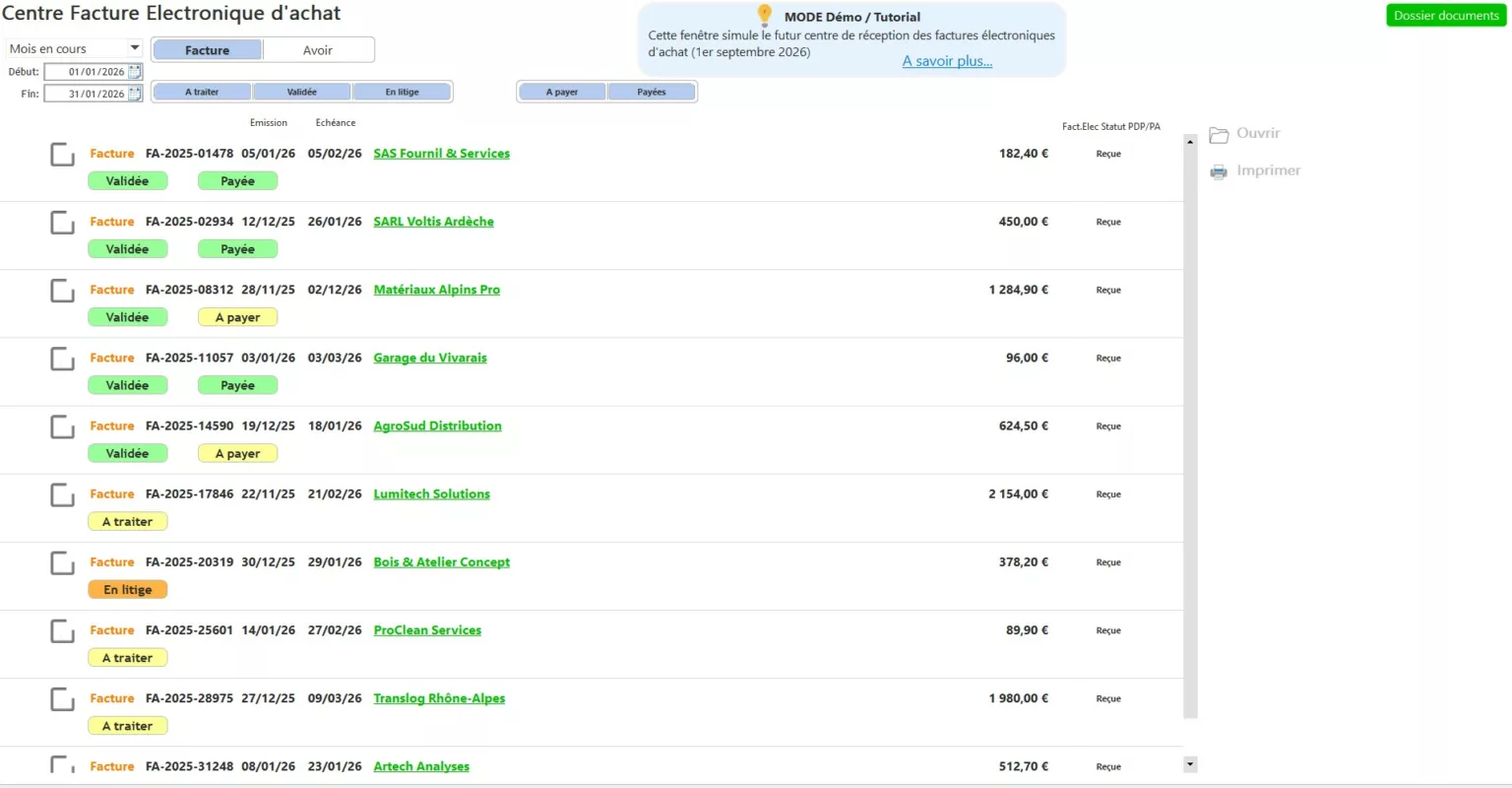
Task: Click the Ouvrir folder icon
Action: 1219,135
